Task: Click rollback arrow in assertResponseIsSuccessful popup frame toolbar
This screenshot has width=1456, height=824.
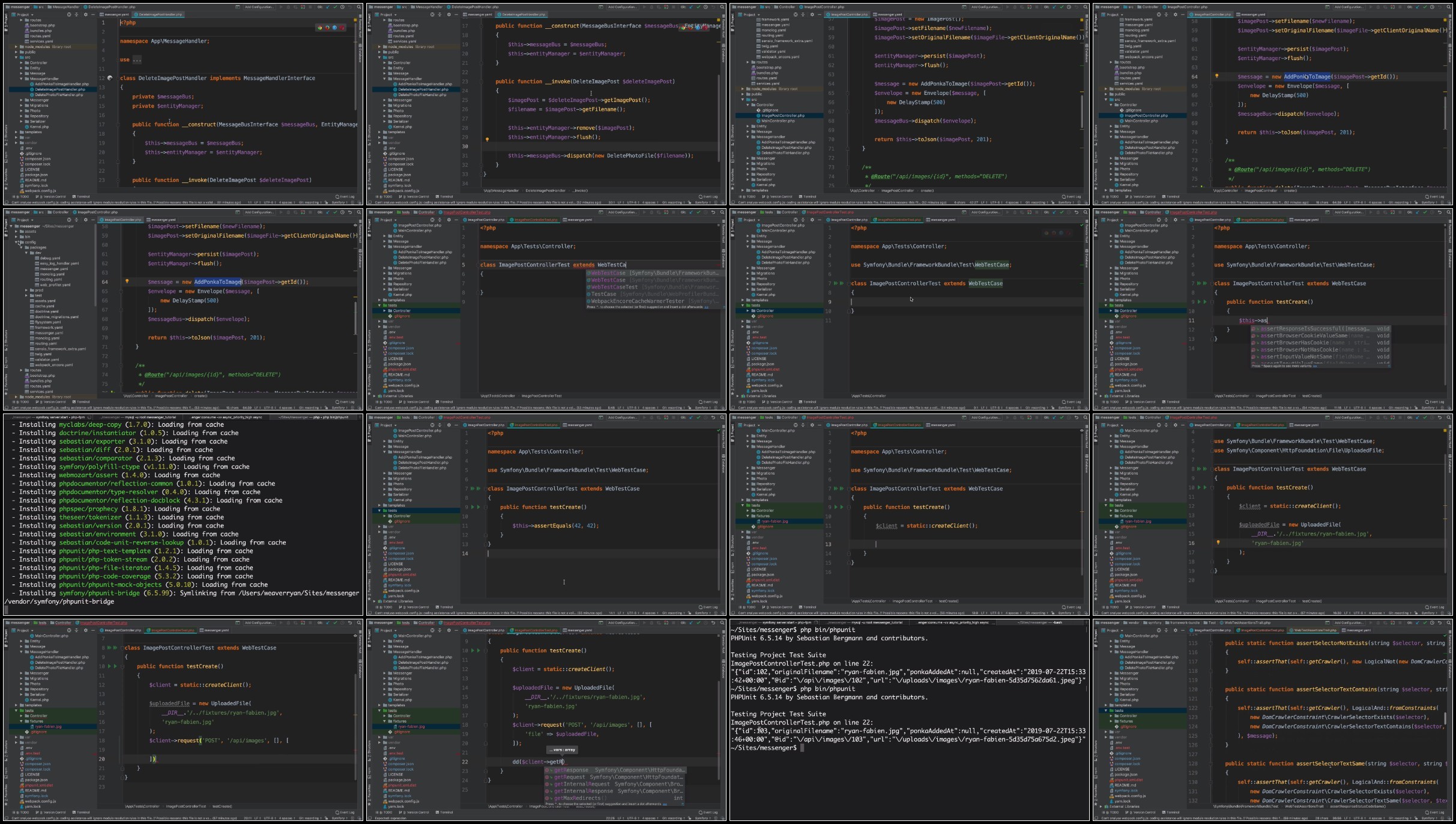Action: click(x=1440, y=212)
